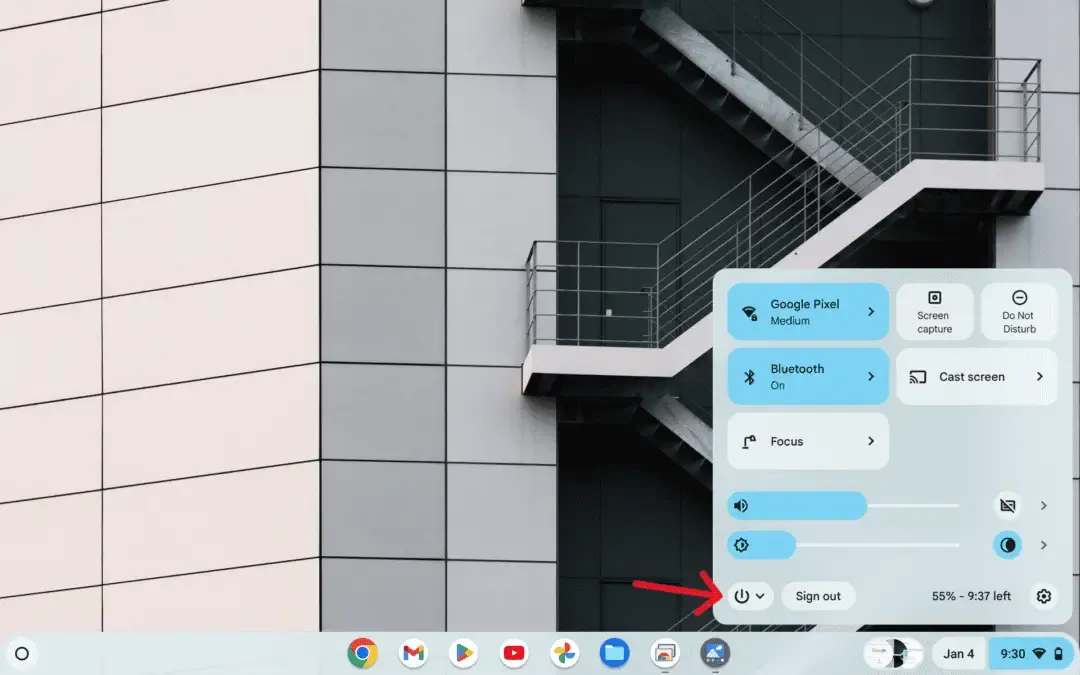Viewport: 1080px width, 675px height.
Task: Click the Focus lamp icon
Action: pyautogui.click(x=749, y=442)
